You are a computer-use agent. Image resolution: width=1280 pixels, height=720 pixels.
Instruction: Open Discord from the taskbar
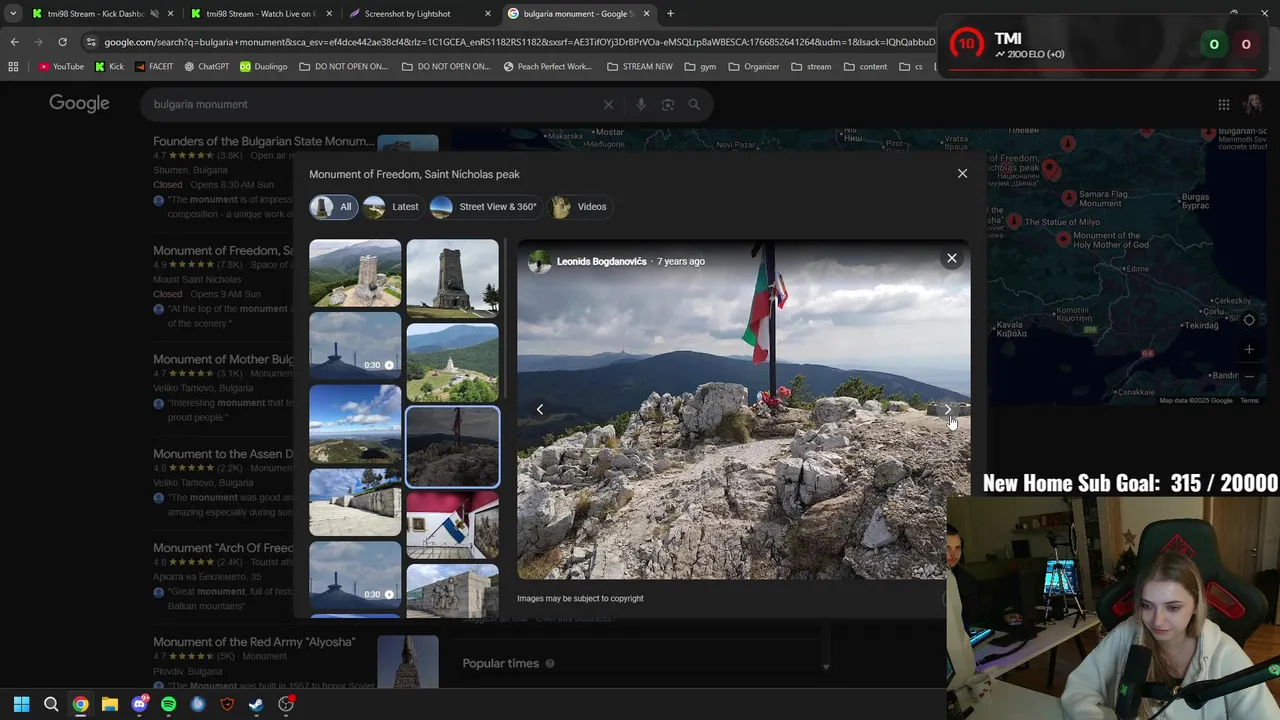tap(139, 704)
